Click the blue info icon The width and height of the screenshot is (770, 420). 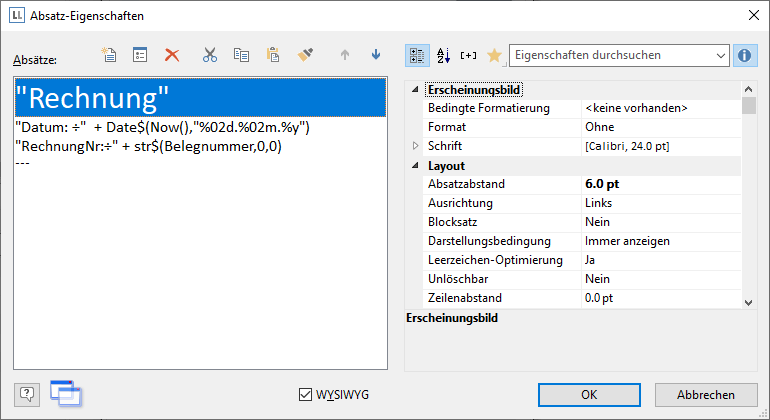744,55
